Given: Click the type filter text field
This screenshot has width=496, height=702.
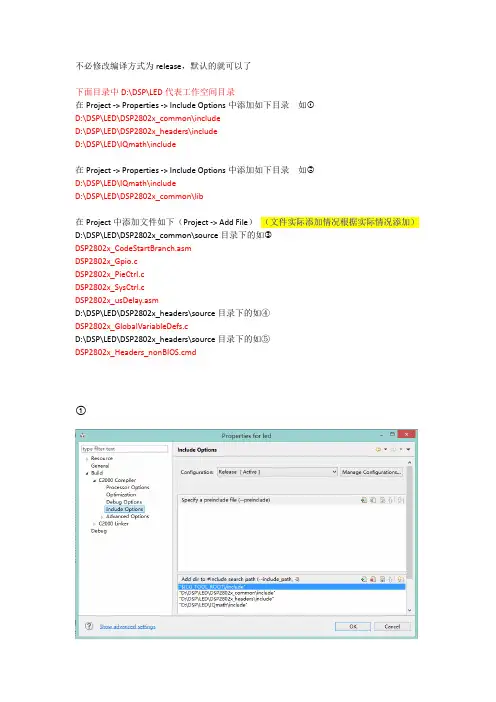Looking at the screenshot, I should click(x=124, y=449).
